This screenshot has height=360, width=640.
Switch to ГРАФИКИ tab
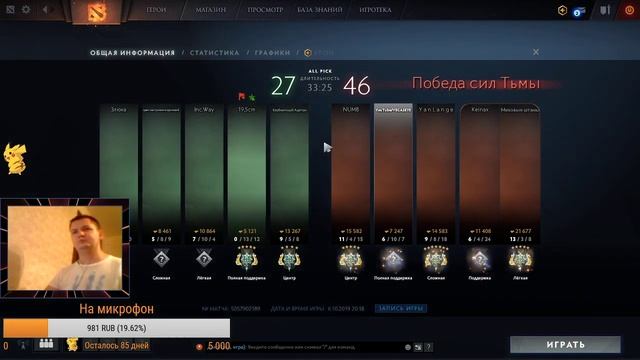[x=272, y=53]
